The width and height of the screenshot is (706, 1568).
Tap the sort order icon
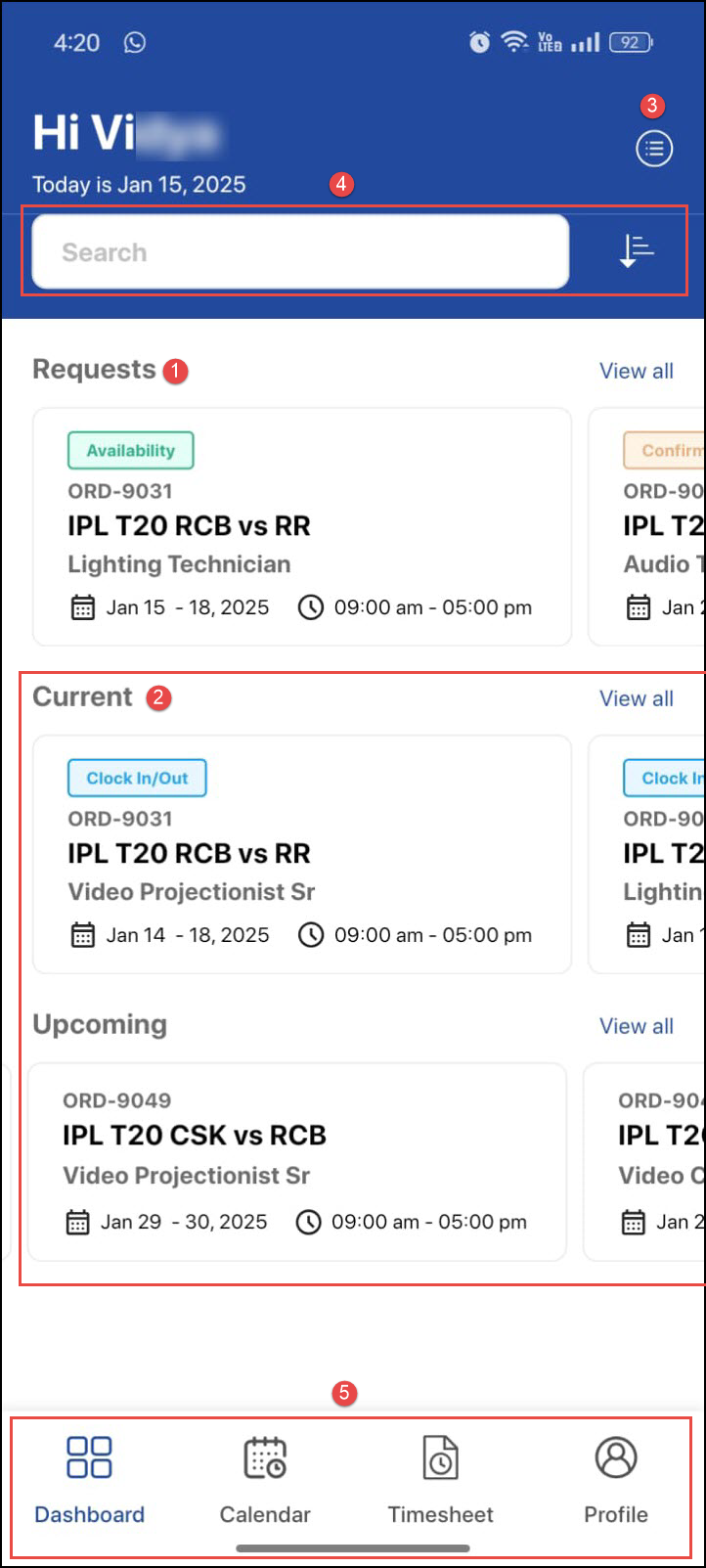637,251
